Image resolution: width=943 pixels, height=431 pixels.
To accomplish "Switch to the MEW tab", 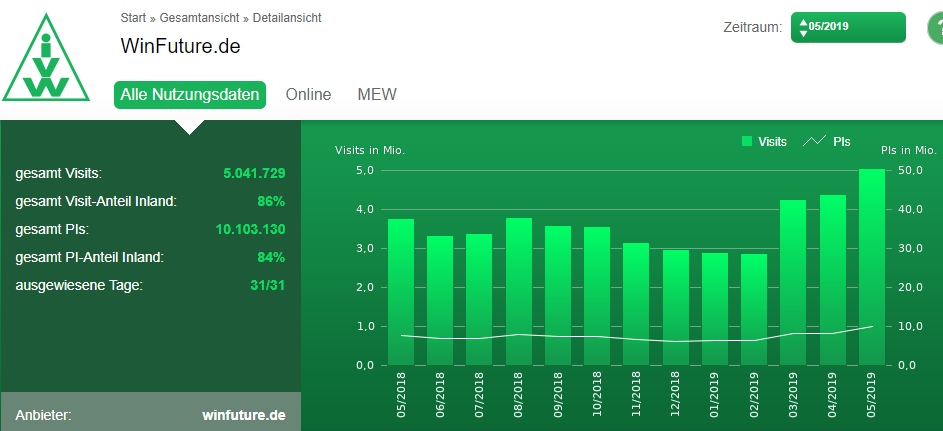I will [x=377, y=94].
